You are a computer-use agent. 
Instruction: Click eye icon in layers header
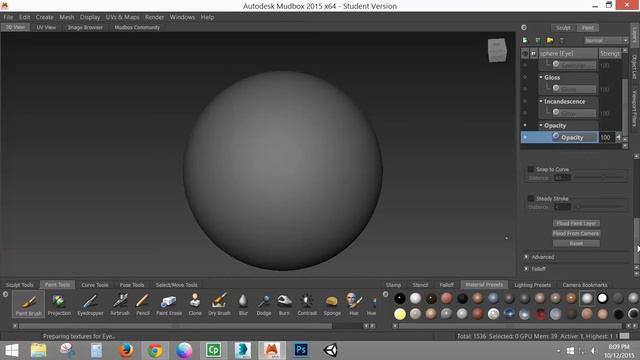click(x=525, y=53)
